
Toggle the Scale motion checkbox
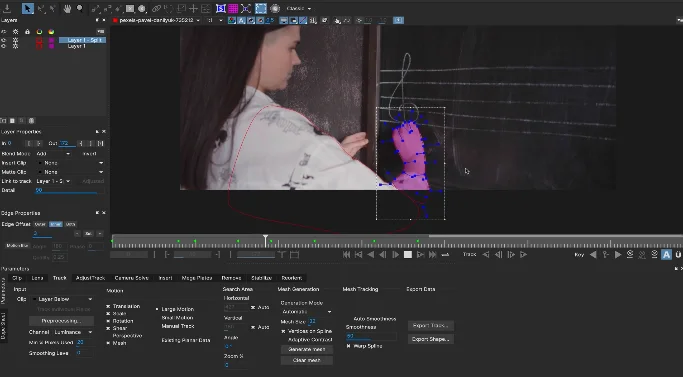pyautogui.click(x=108, y=314)
